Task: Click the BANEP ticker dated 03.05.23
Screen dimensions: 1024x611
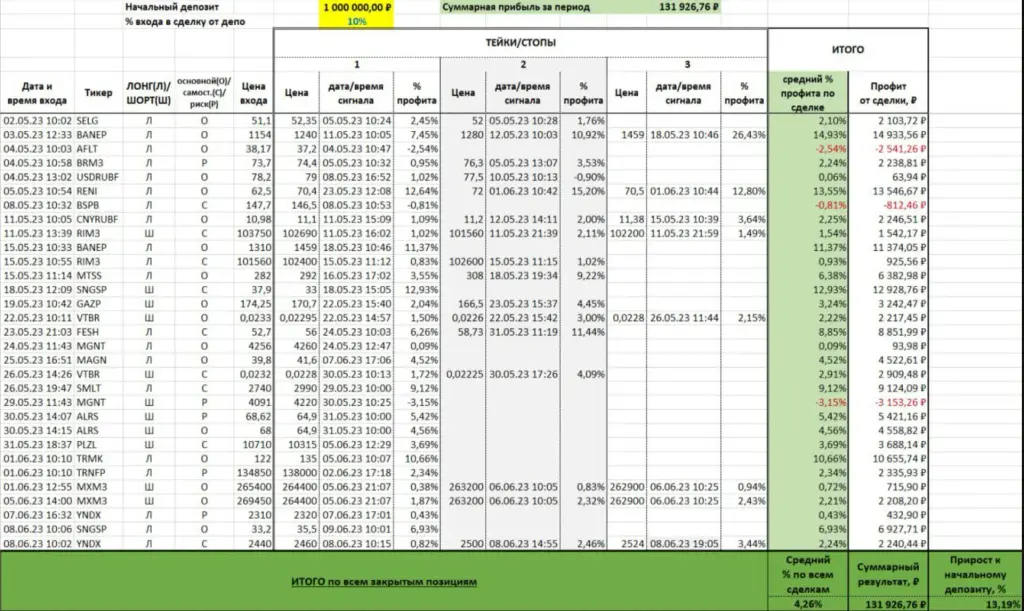Action: pyautogui.click(x=91, y=135)
